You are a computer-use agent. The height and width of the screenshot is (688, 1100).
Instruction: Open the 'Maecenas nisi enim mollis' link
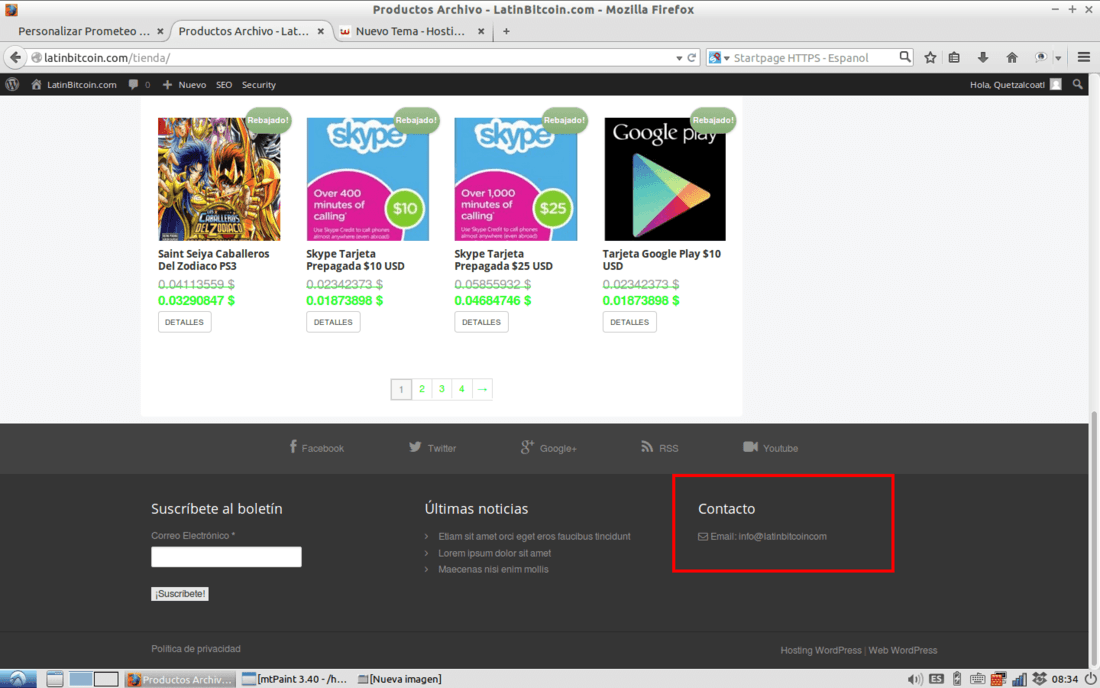pos(493,569)
